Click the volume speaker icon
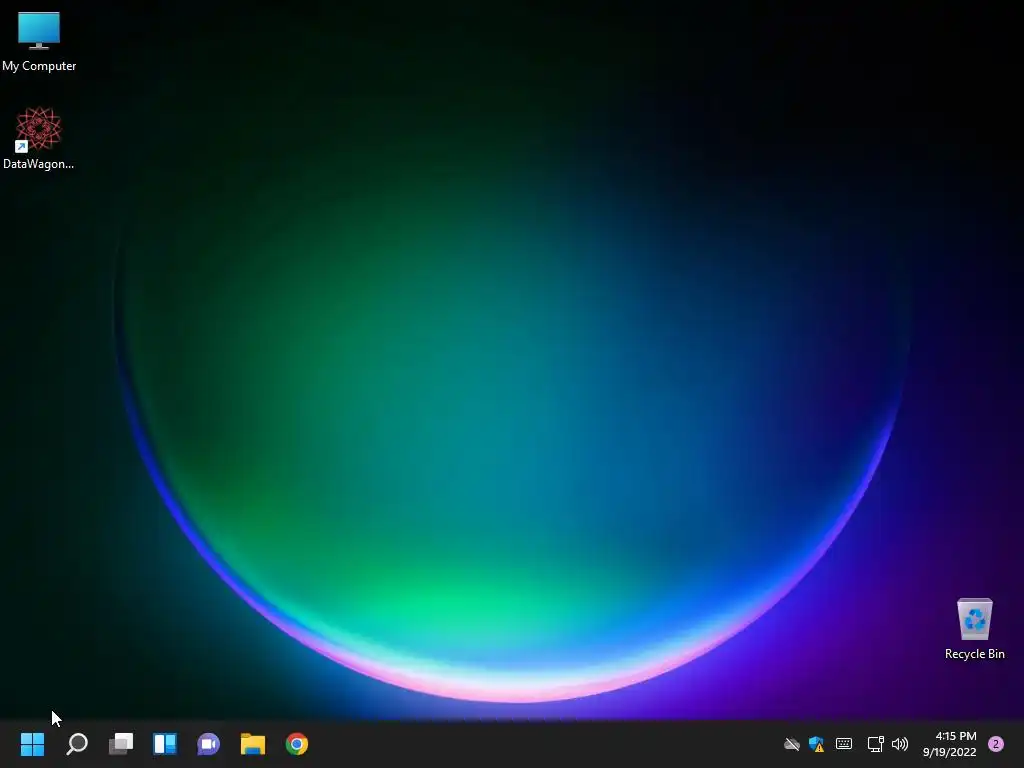 pos(900,744)
